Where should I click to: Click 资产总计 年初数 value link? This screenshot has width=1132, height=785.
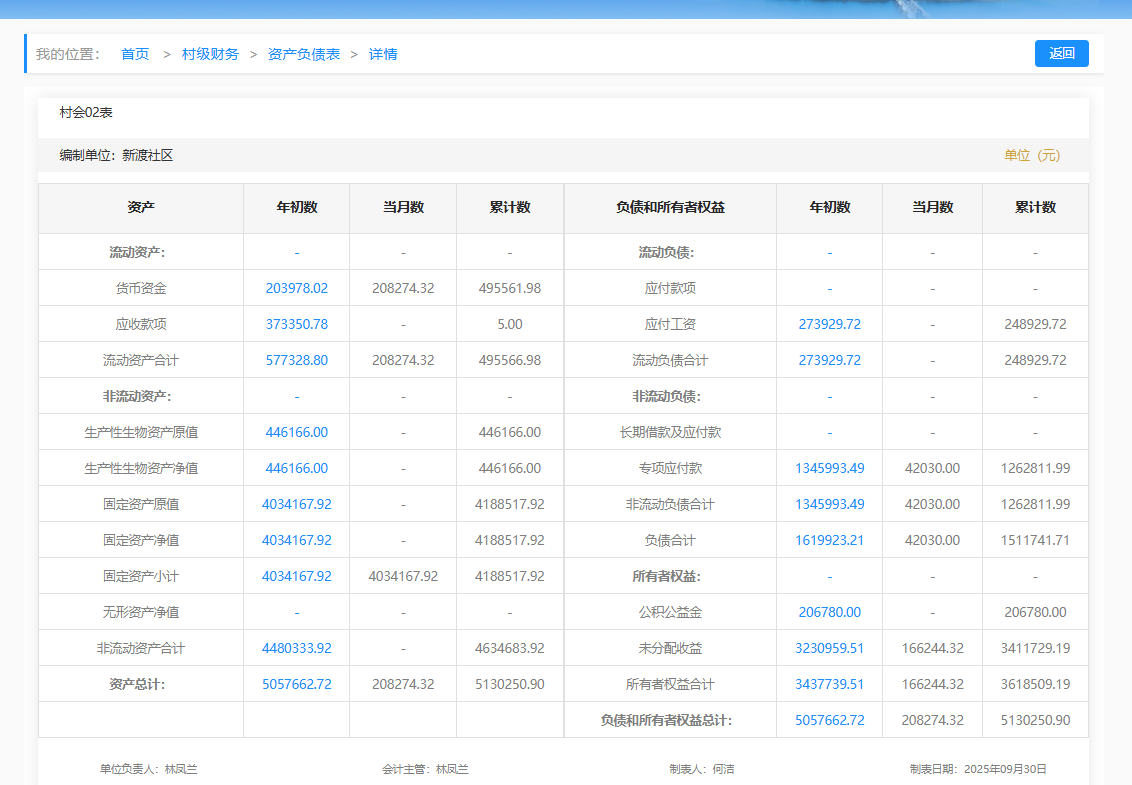[x=297, y=684]
